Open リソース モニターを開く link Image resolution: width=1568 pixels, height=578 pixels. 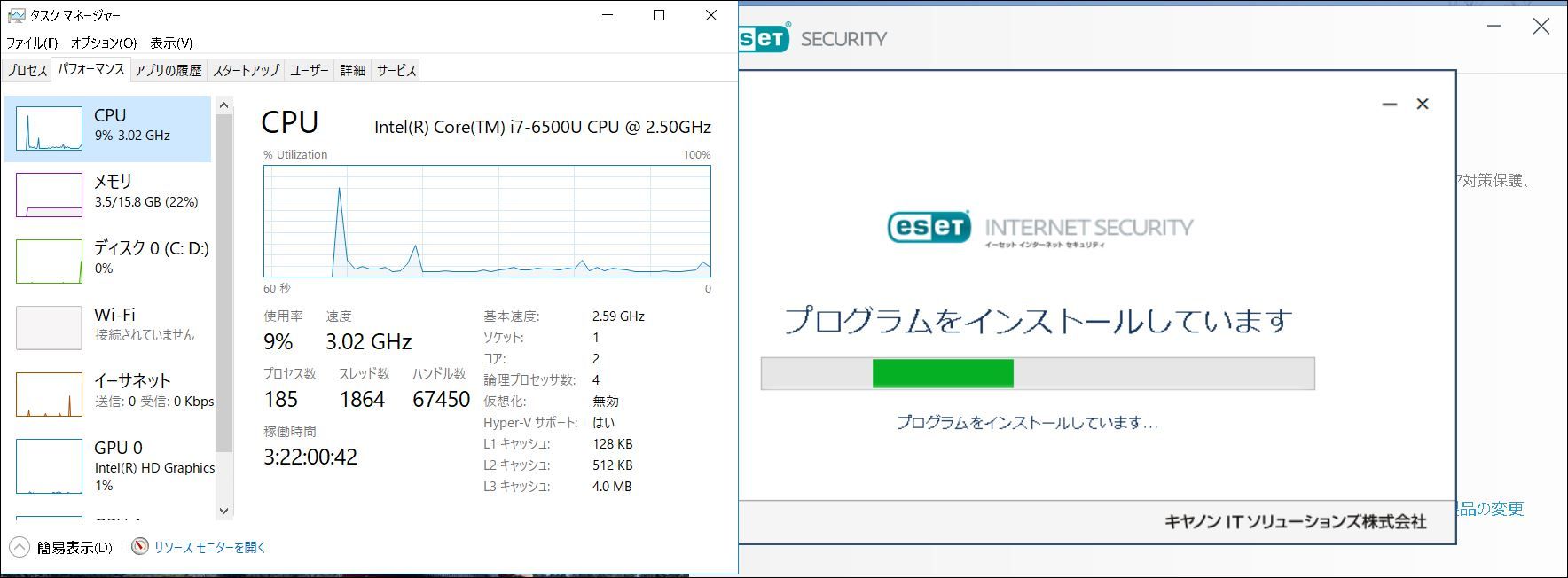210,548
